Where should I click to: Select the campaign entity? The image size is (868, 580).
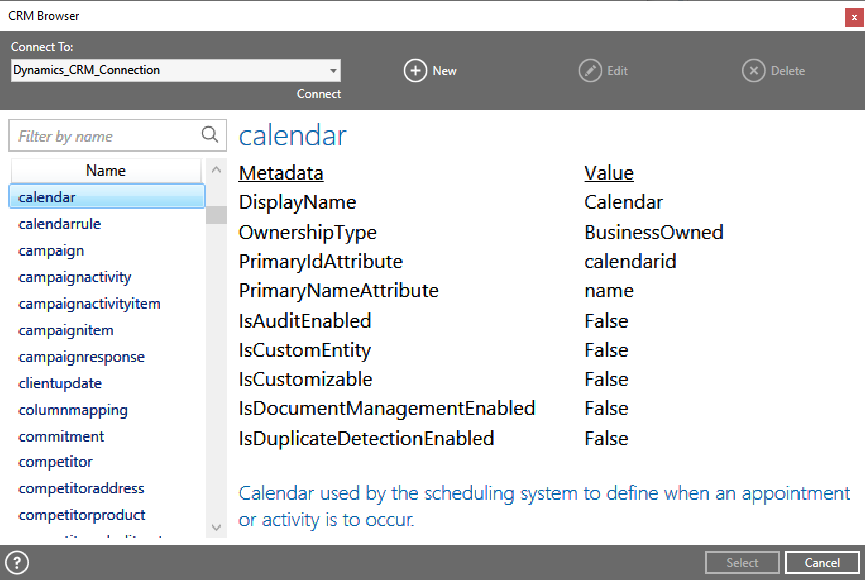click(51, 251)
